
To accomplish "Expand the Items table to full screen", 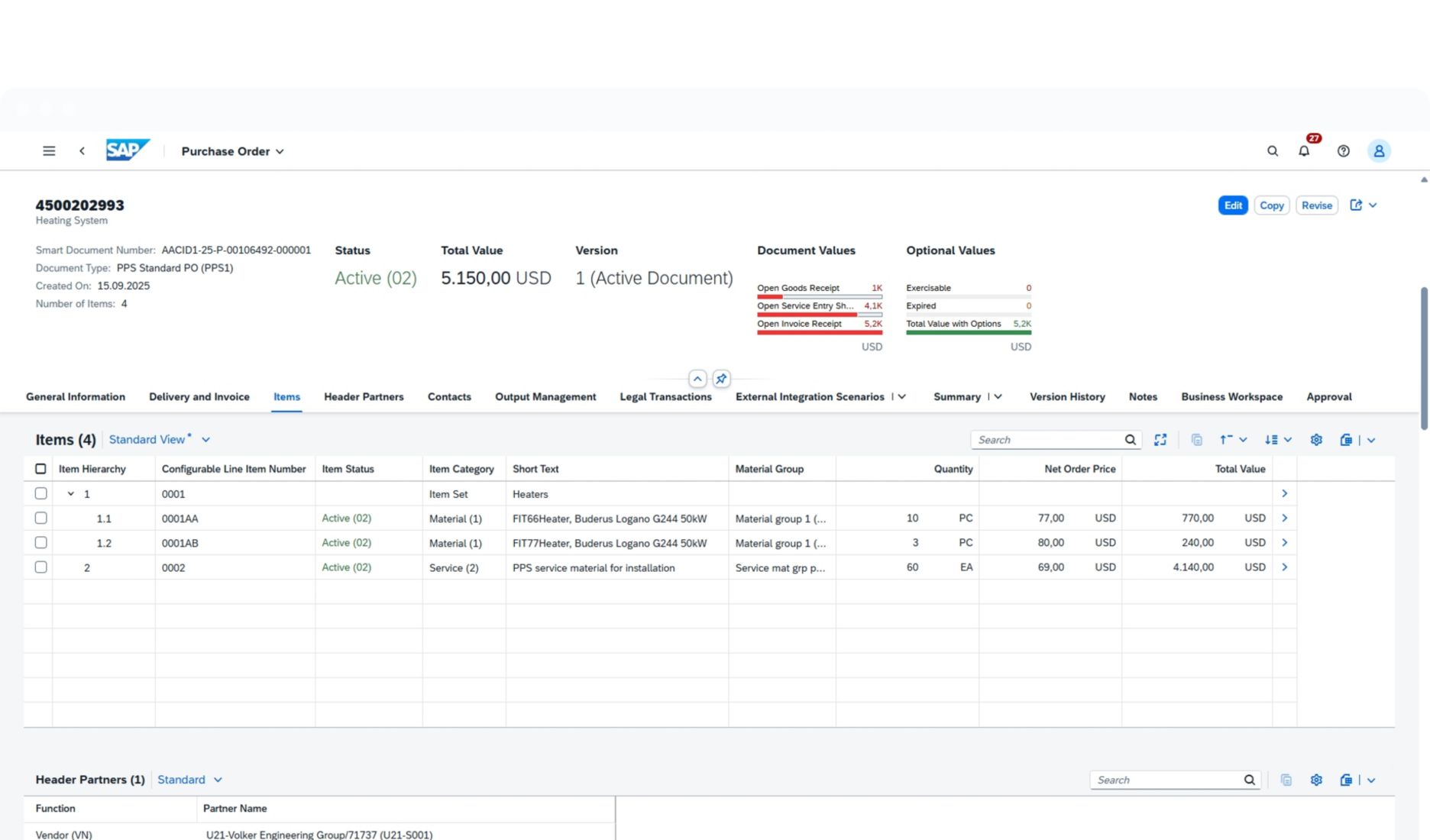I will tap(1160, 439).
